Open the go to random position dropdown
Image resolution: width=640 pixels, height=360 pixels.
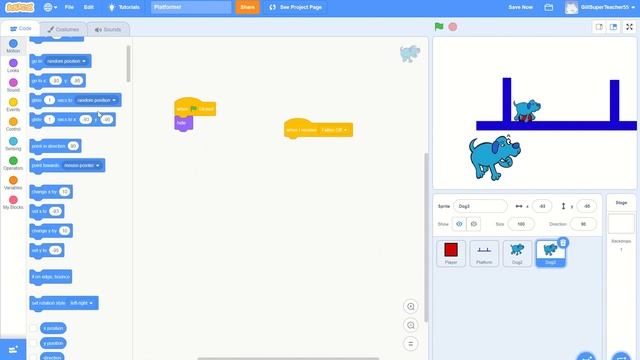66,61
